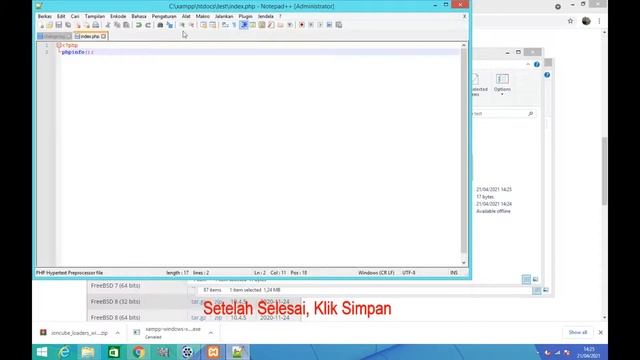The height and width of the screenshot is (360, 640).
Task: Click the Save recorded macro icon
Action: coord(339,25)
